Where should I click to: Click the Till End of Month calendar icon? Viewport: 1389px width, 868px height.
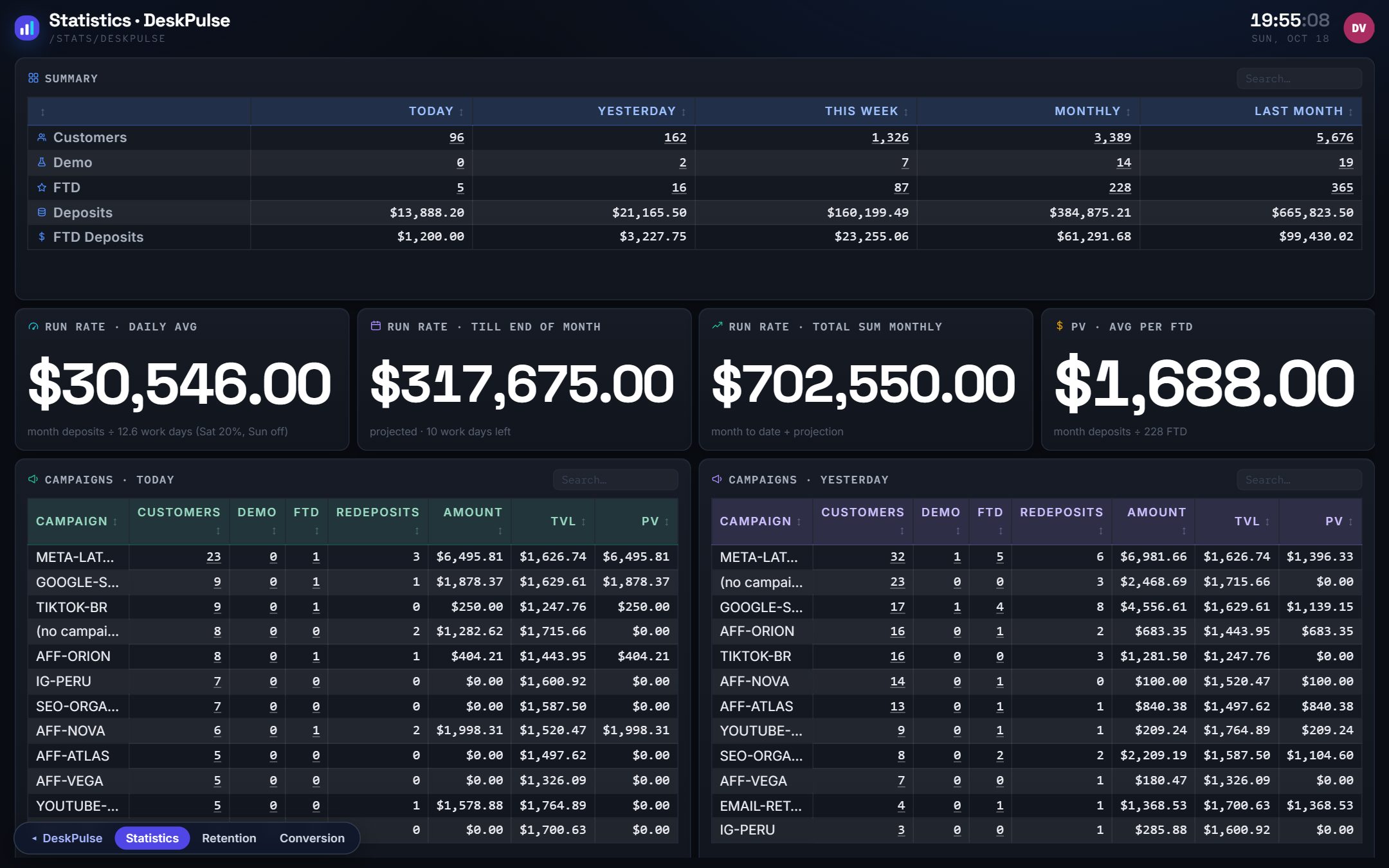[x=376, y=326]
